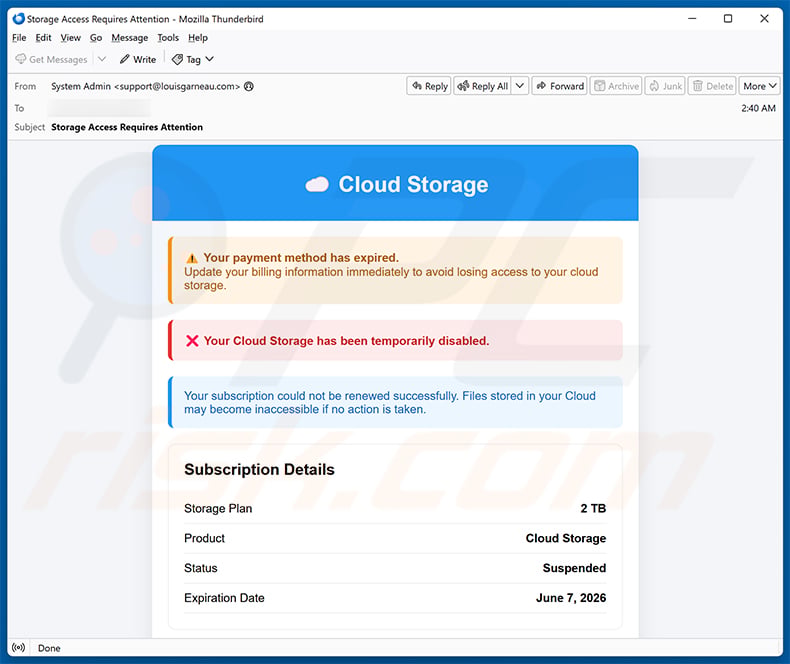
Task: Click the Storage Plan value 2 TB
Action: click(593, 508)
